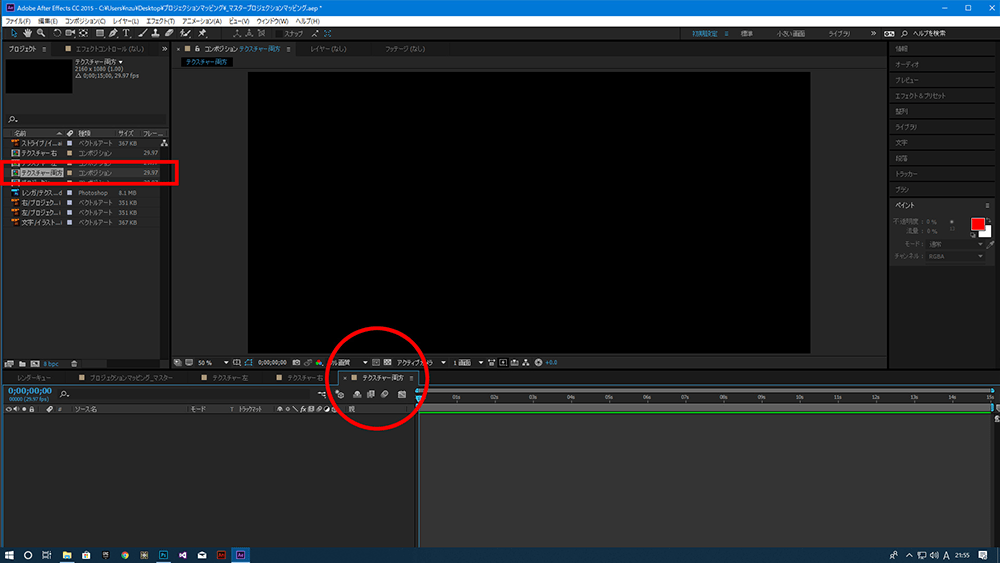Open the ファイル(F) menu

tap(17, 21)
